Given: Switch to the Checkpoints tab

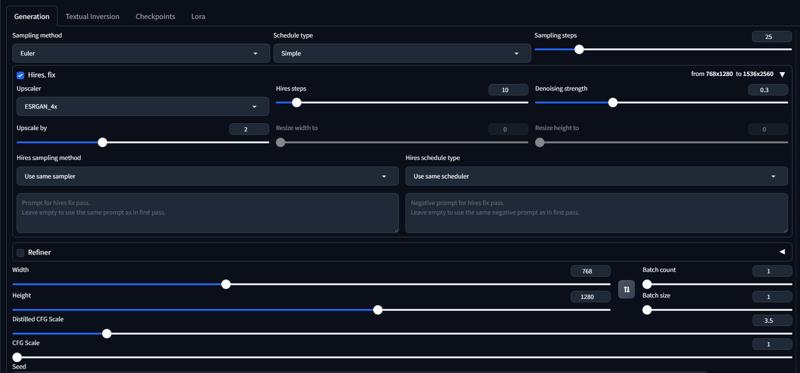Looking at the screenshot, I should point(155,16).
